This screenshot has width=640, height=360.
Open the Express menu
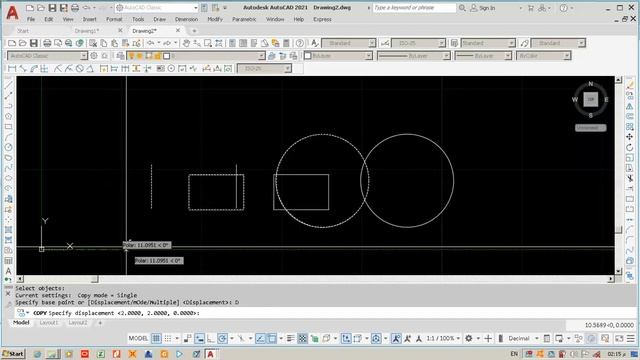(322, 19)
